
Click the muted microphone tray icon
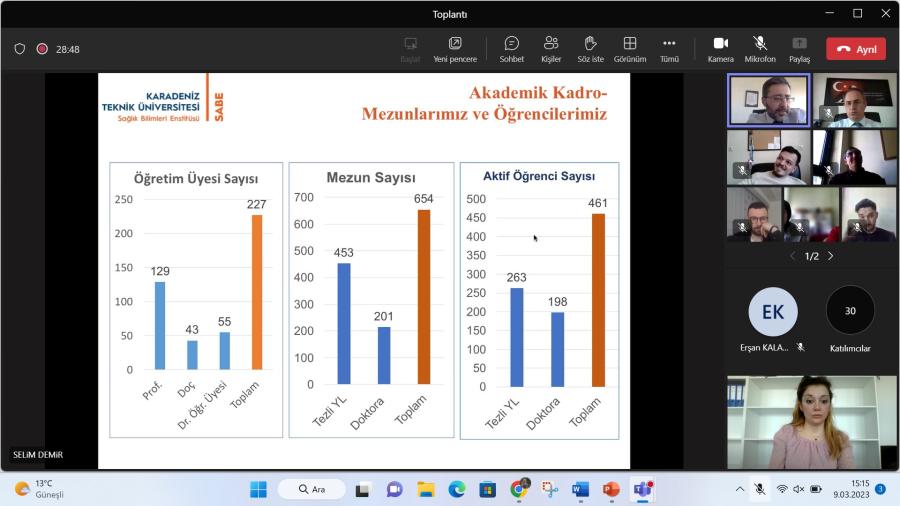(x=759, y=489)
